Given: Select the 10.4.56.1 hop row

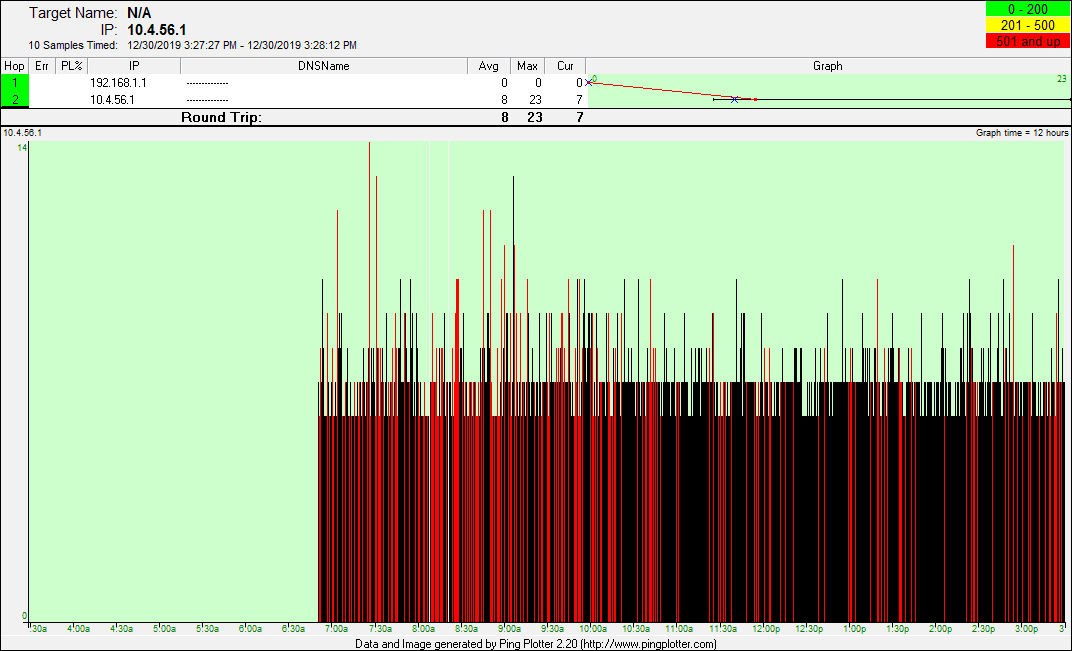Looking at the screenshot, I should tap(112, 99).
